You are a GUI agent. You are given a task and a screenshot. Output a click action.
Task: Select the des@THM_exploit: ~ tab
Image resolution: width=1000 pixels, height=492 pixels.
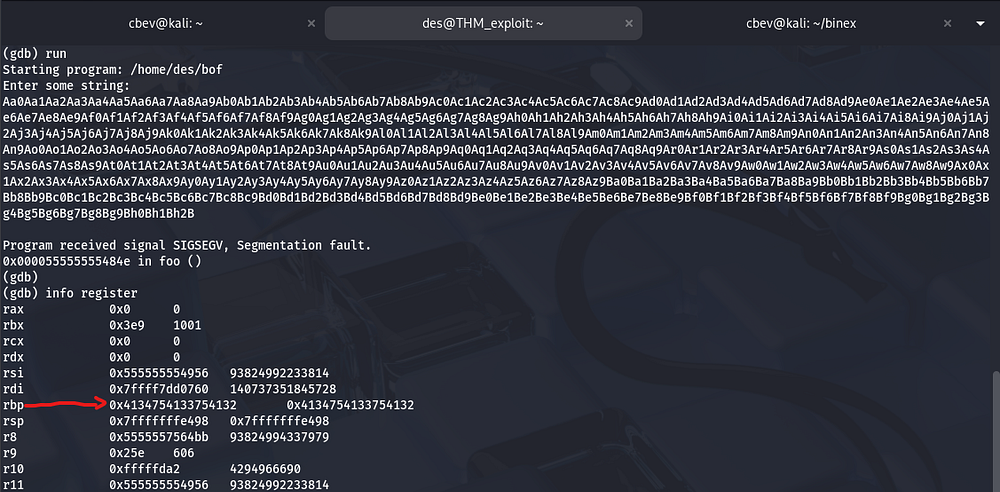[484, 22]
